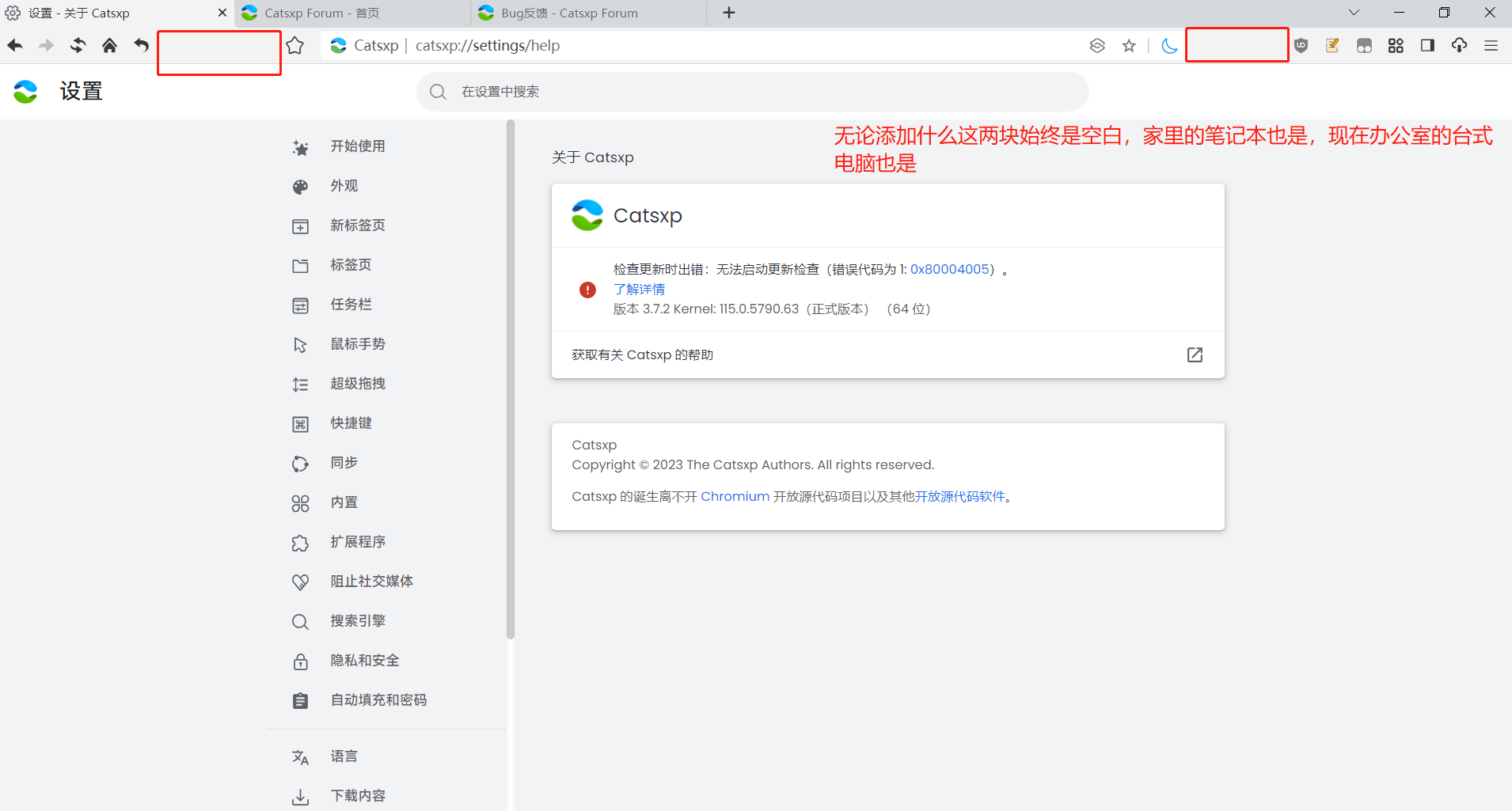
Task: Click the 外观 palette icon
Action: (x=300, y=187)
